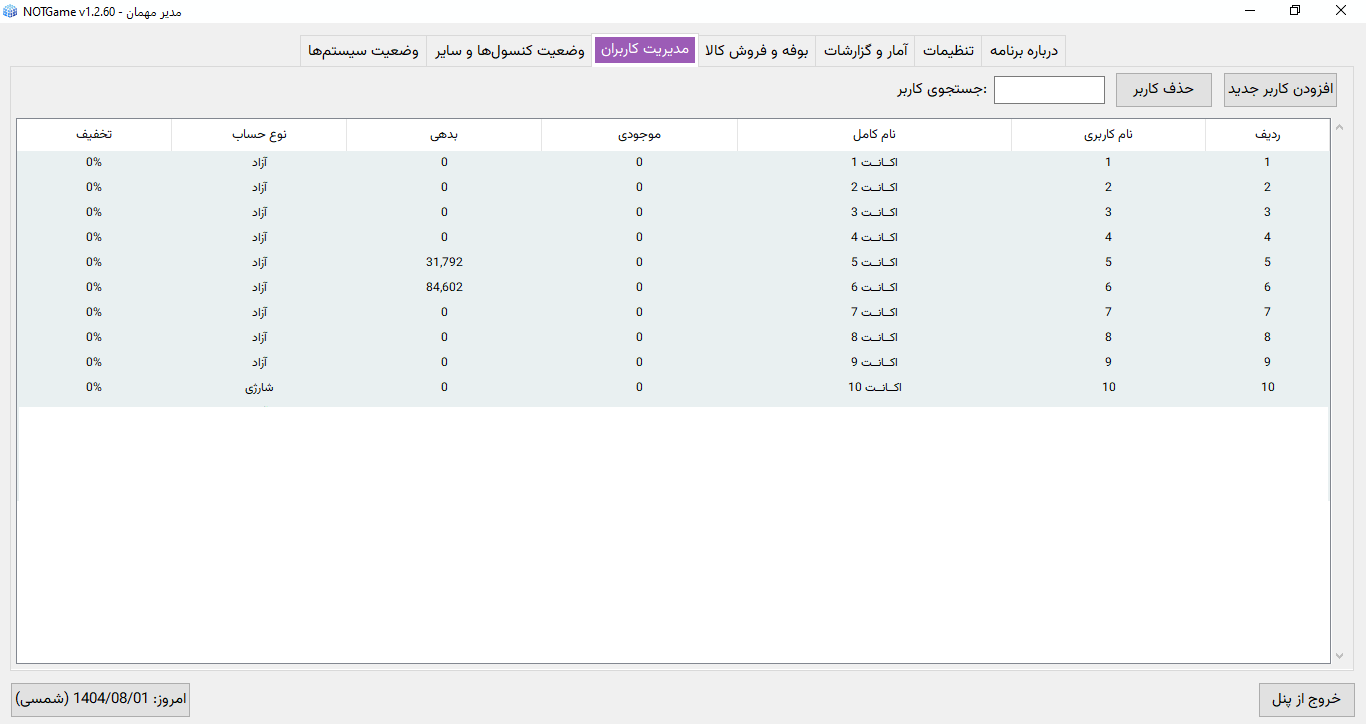Viewport: 1366px width, 724px height.
Task: Click the scrollbar down arrow
Action: (1339, 657)
